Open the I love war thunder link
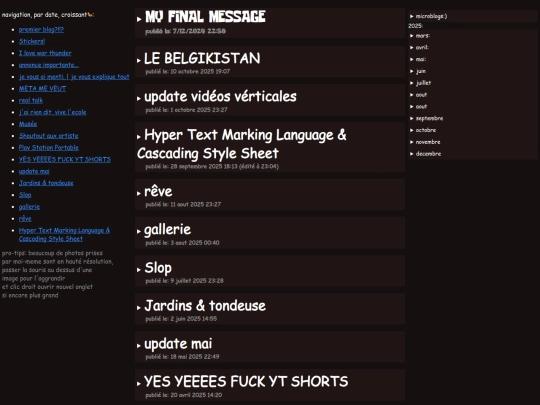 (x=45, y=53)
